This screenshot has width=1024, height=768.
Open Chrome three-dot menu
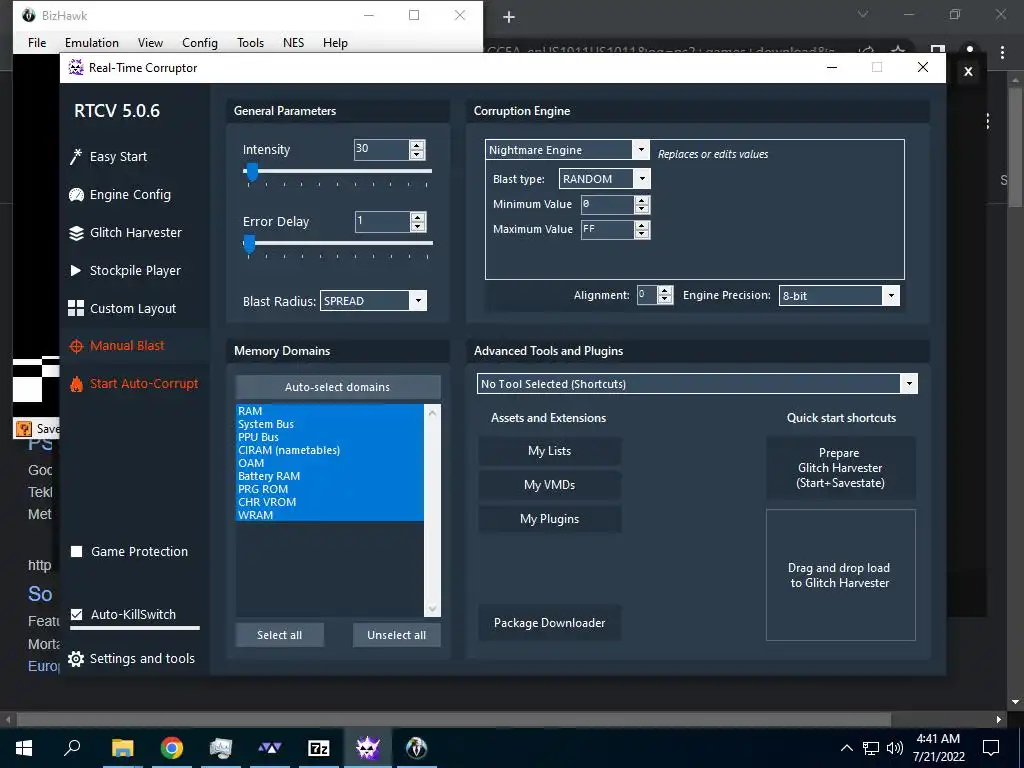[1002, 52]
